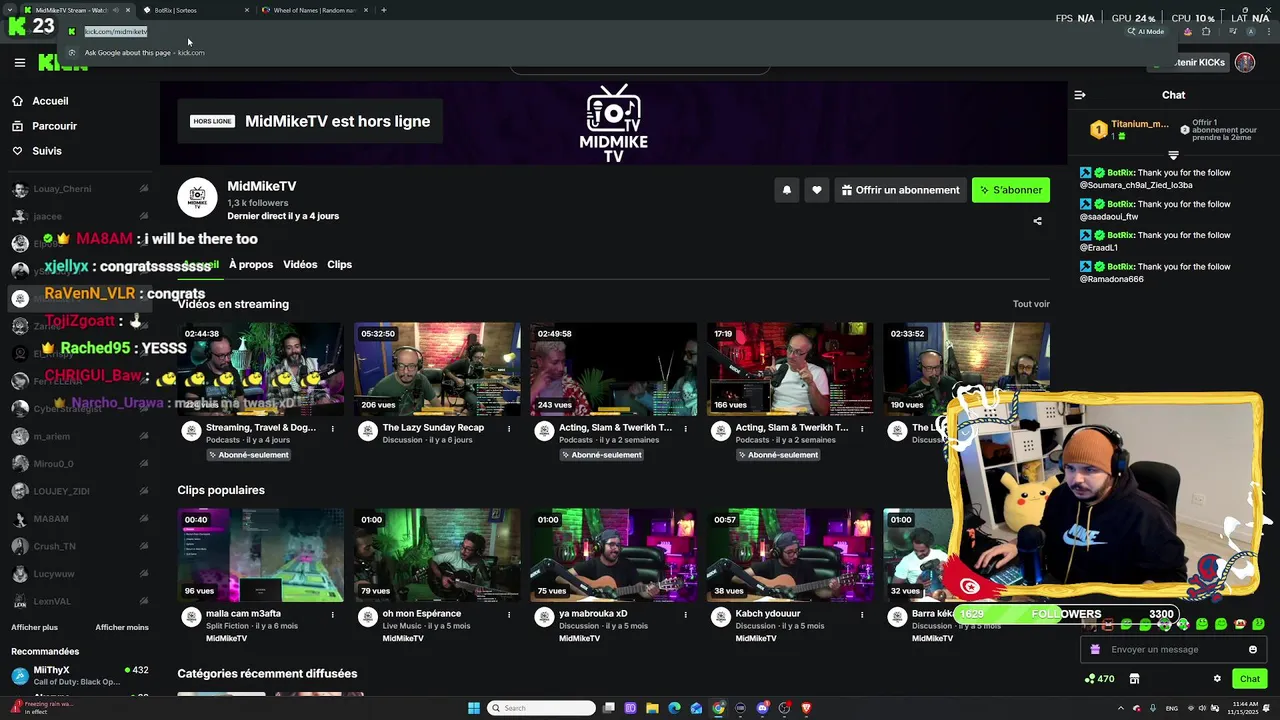This screenshot has height=720, width=1280.
Task: Open a new browser tab
Action: pyautogui.click(x=384, y=10)
